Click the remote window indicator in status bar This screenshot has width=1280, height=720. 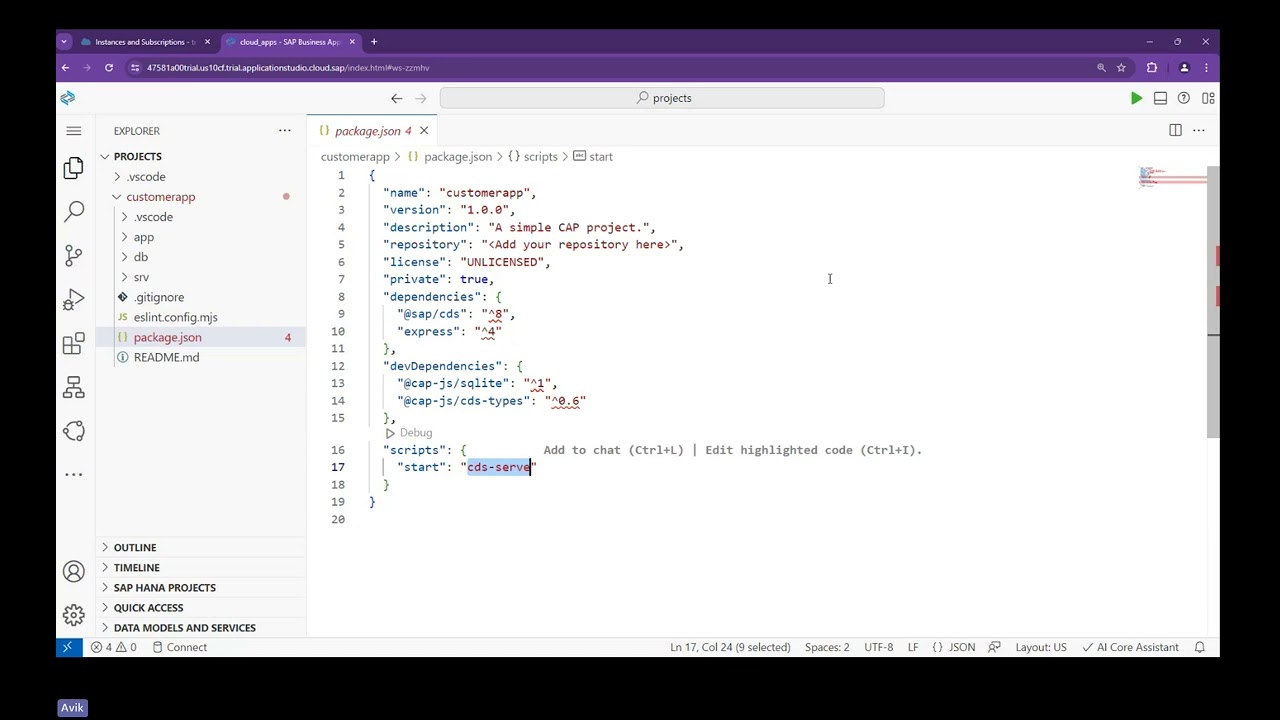point(67,647)
